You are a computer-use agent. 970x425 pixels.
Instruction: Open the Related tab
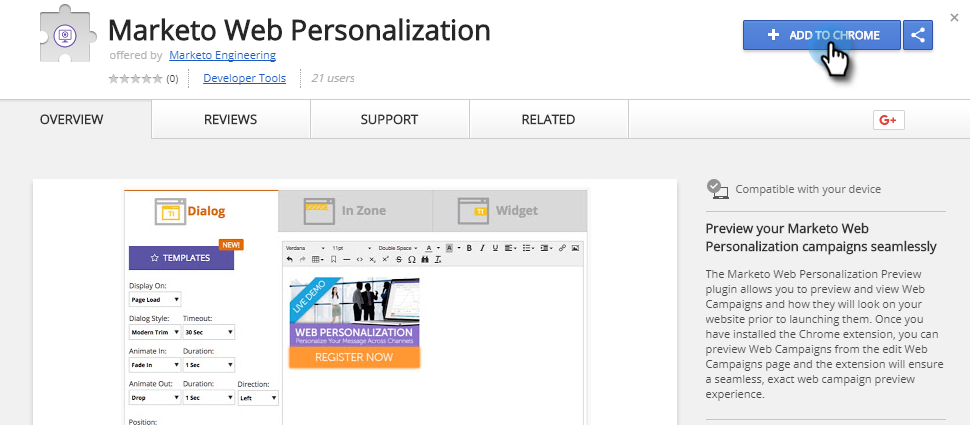549,119
